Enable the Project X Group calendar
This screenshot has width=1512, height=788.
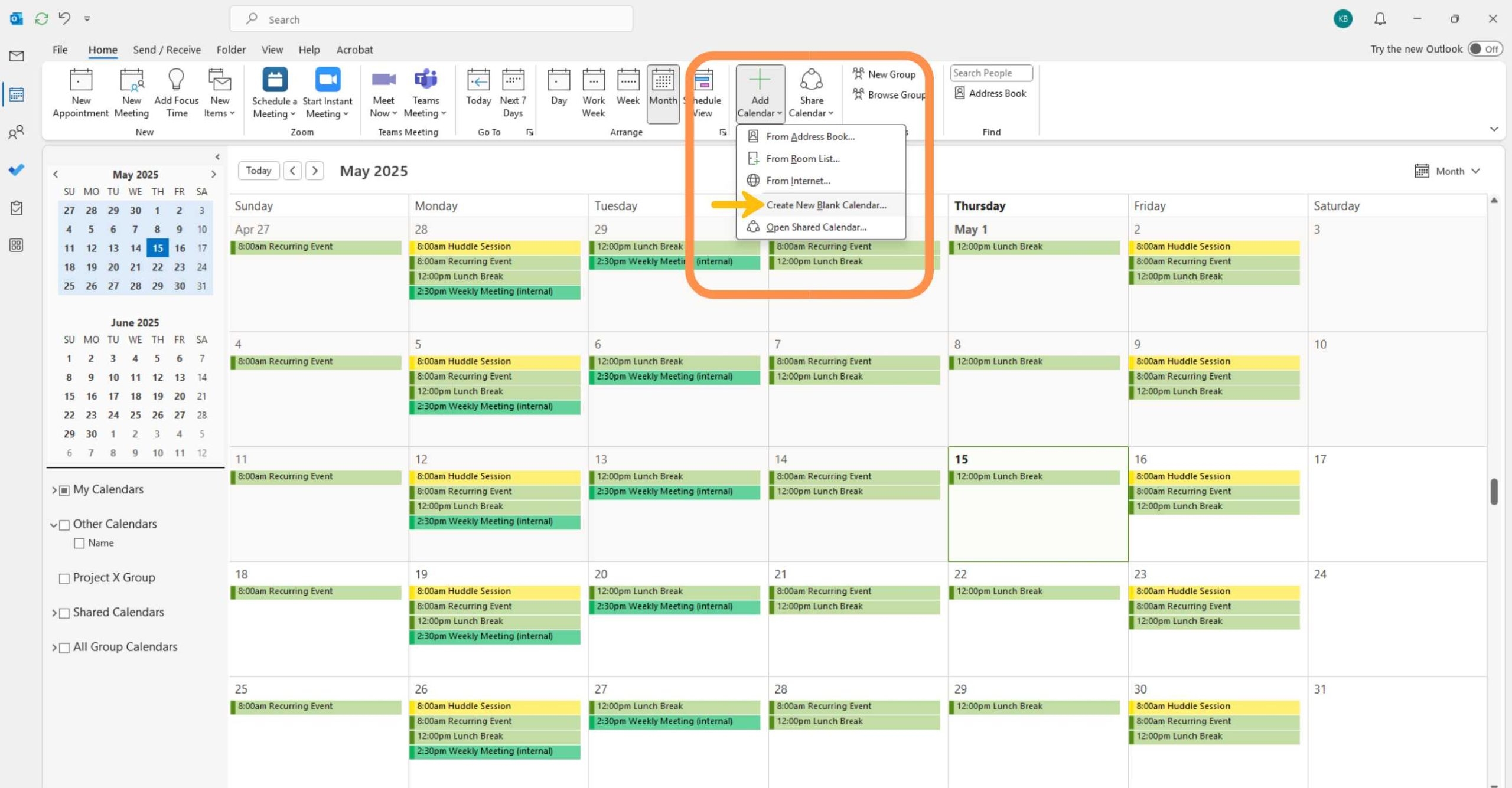tap(64, 578)
